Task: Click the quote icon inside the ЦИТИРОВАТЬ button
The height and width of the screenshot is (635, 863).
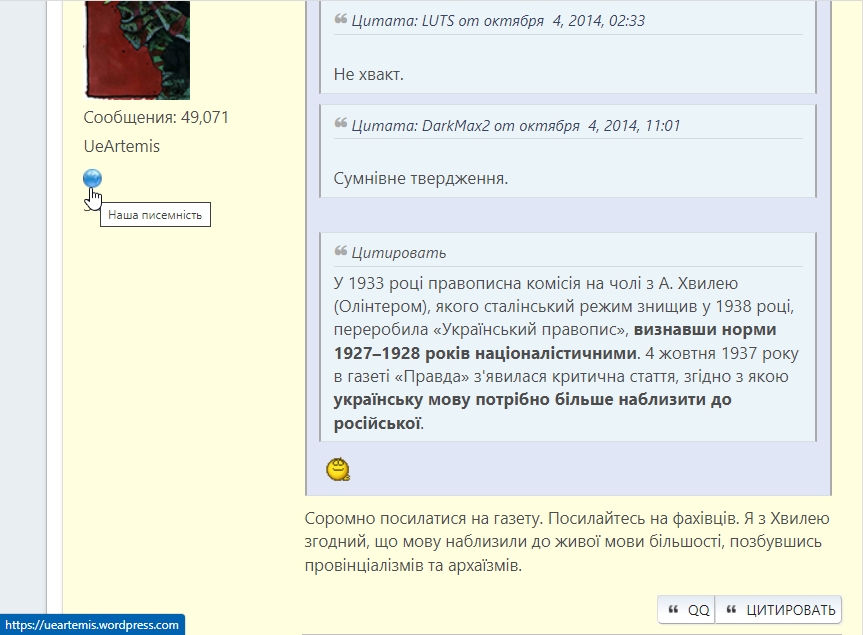Action: click(732, 610)
